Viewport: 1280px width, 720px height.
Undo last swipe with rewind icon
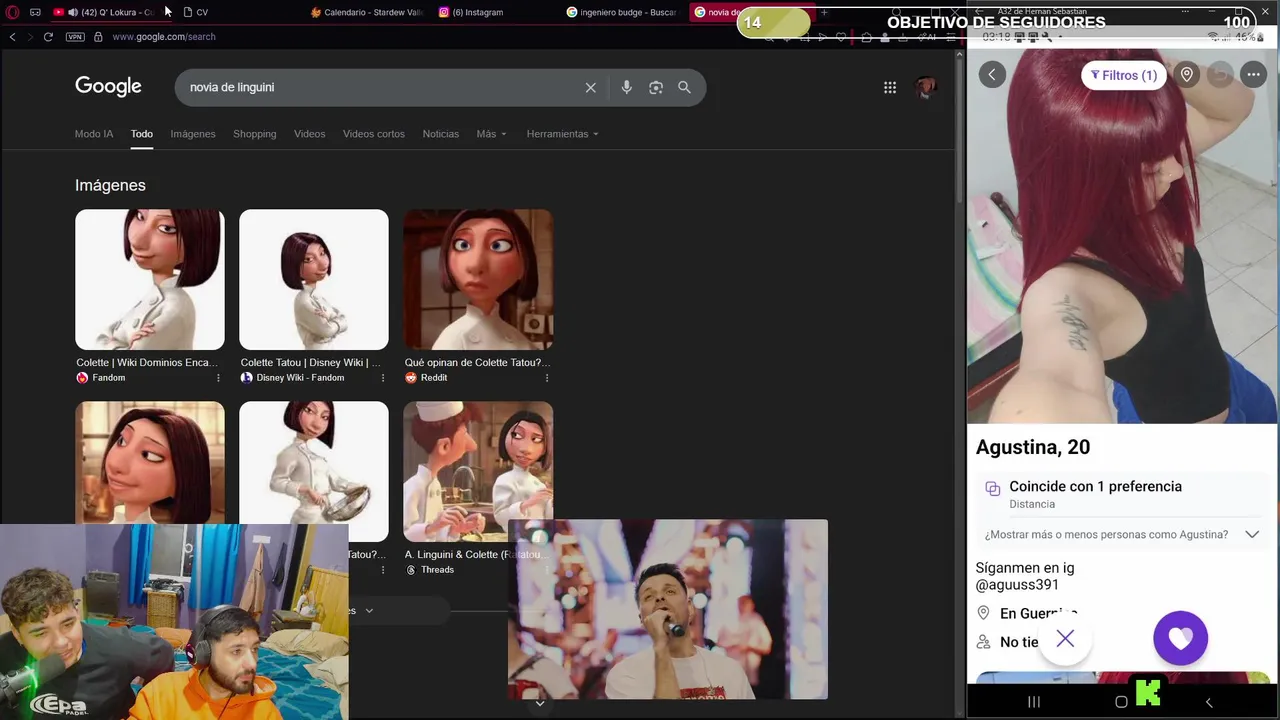point(1220,75)
